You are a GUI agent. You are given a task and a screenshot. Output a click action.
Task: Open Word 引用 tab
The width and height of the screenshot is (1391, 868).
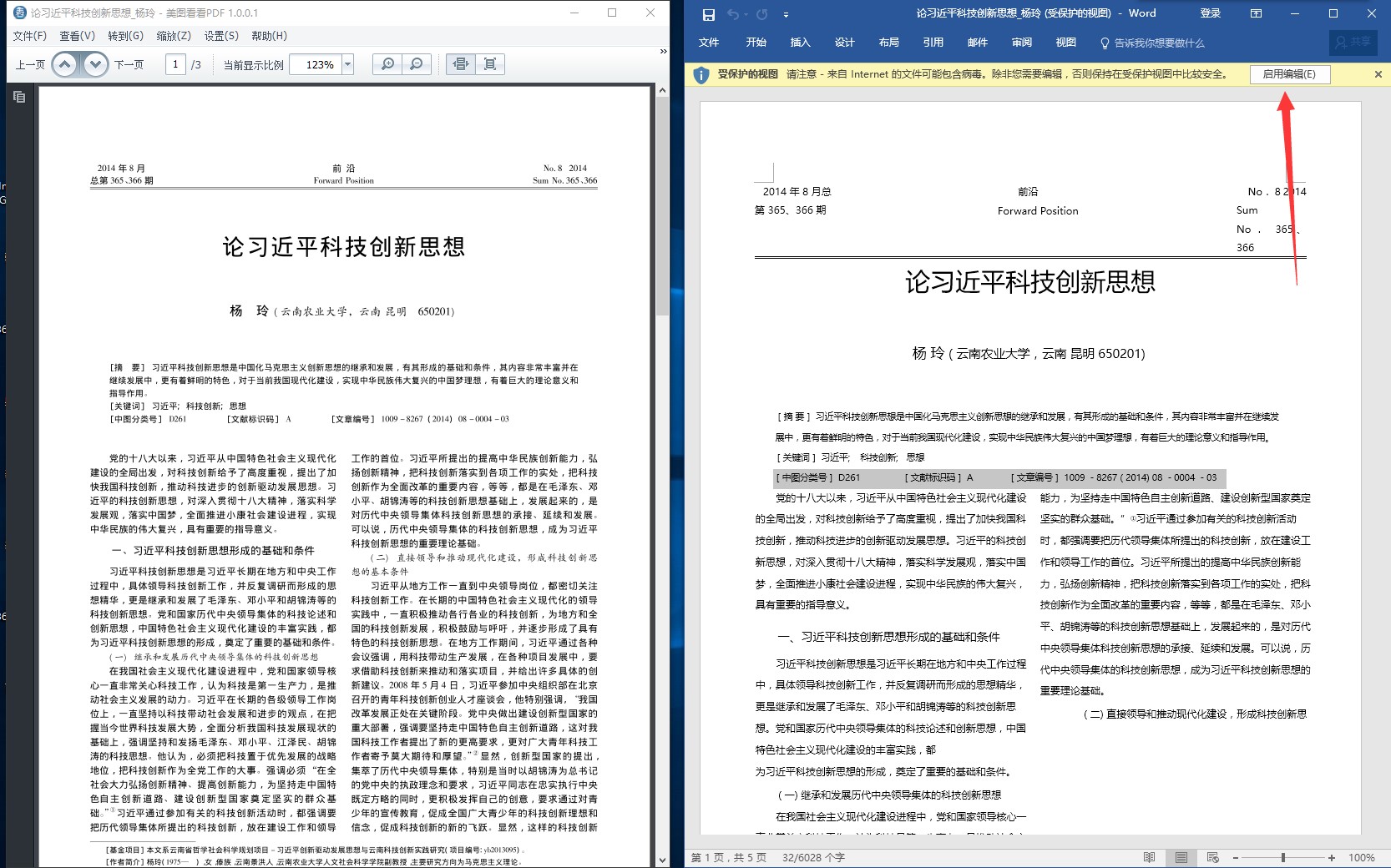933,43
